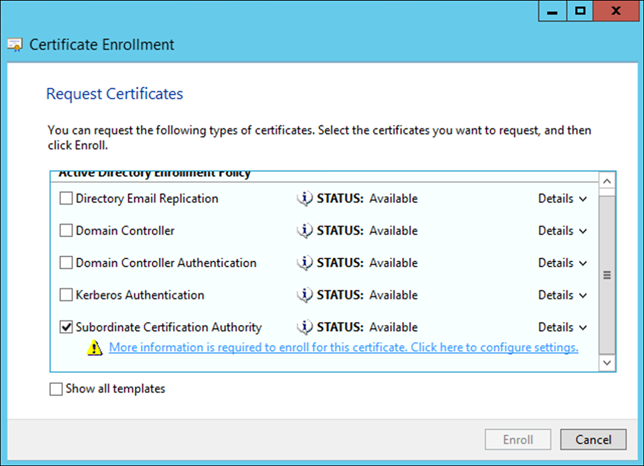
Task: Check the Directory Email Replication checkbox
Action: tap(66, 199)
